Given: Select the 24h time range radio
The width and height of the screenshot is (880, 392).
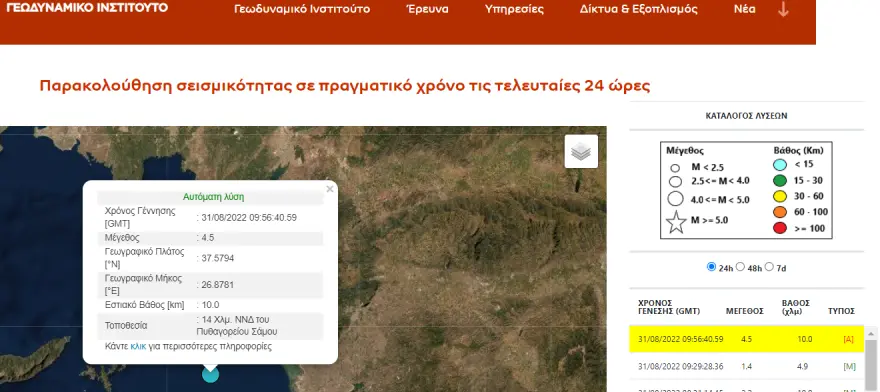Looking at the screenshot, I should coord(712,267).
